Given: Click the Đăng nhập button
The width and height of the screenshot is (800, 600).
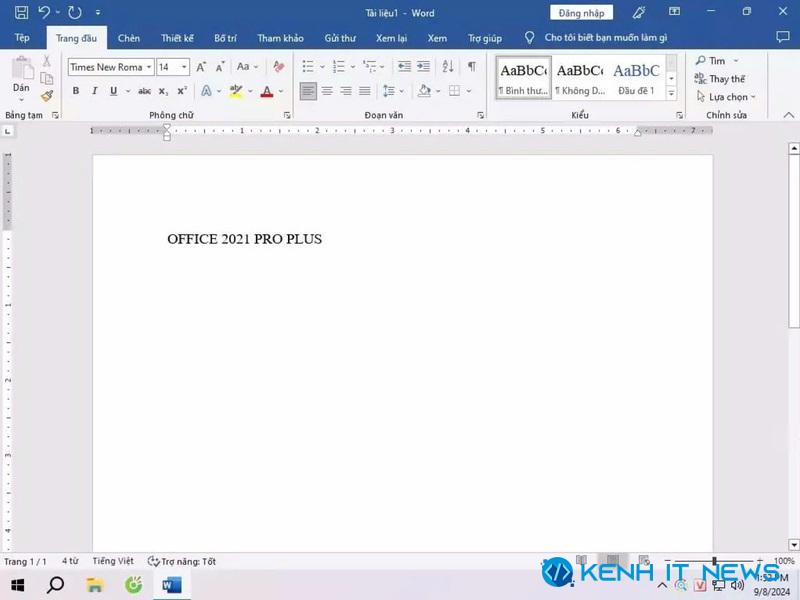Looking at the screenshot, I should pos(581,13).
